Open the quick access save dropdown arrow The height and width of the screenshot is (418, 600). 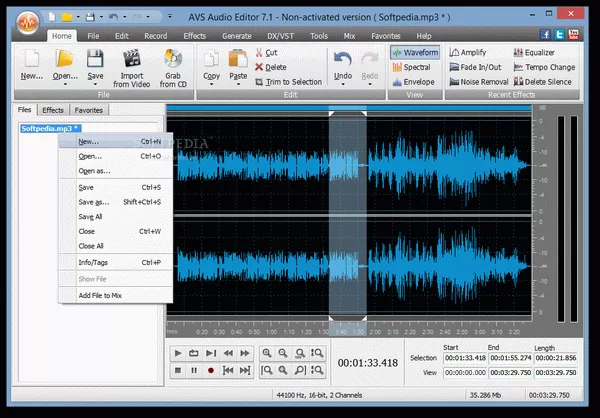pos(101,17)
